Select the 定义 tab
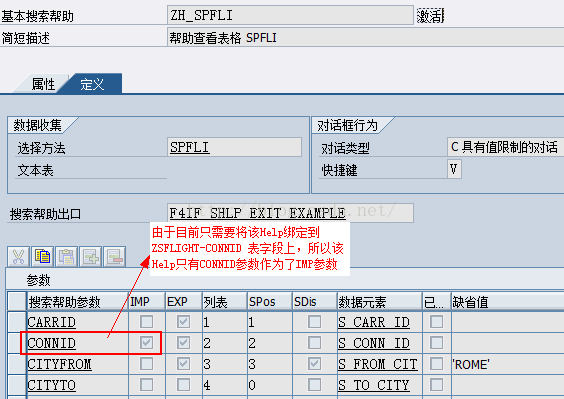Screen dimensions: 564x399 click(x=92, y=84)
